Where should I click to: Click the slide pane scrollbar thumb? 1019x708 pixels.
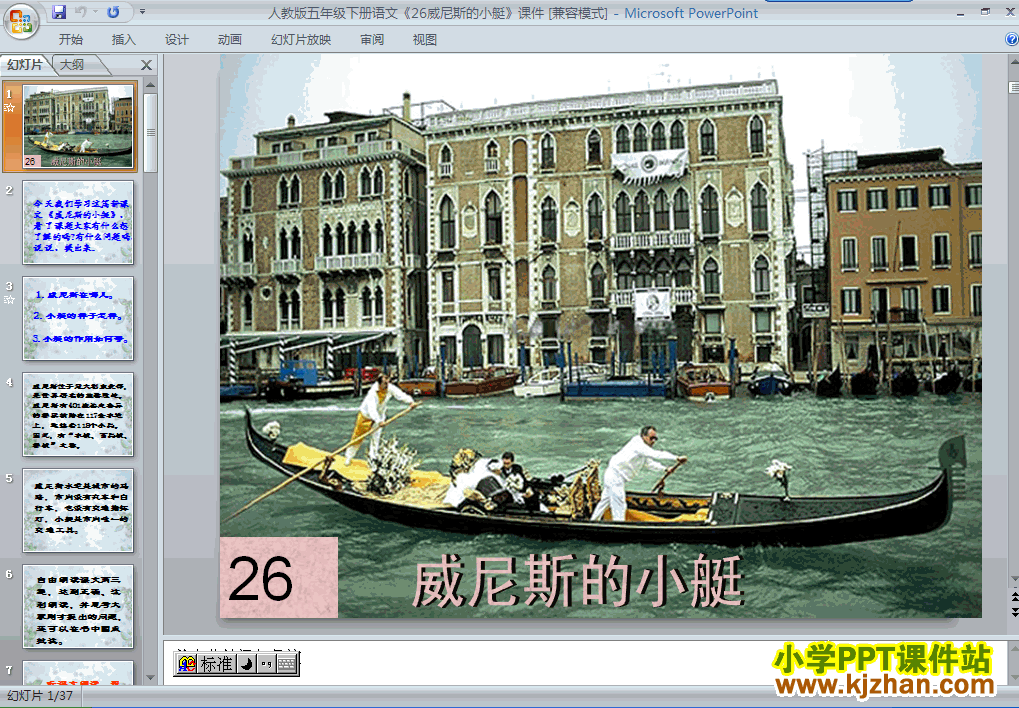(151, 133)
